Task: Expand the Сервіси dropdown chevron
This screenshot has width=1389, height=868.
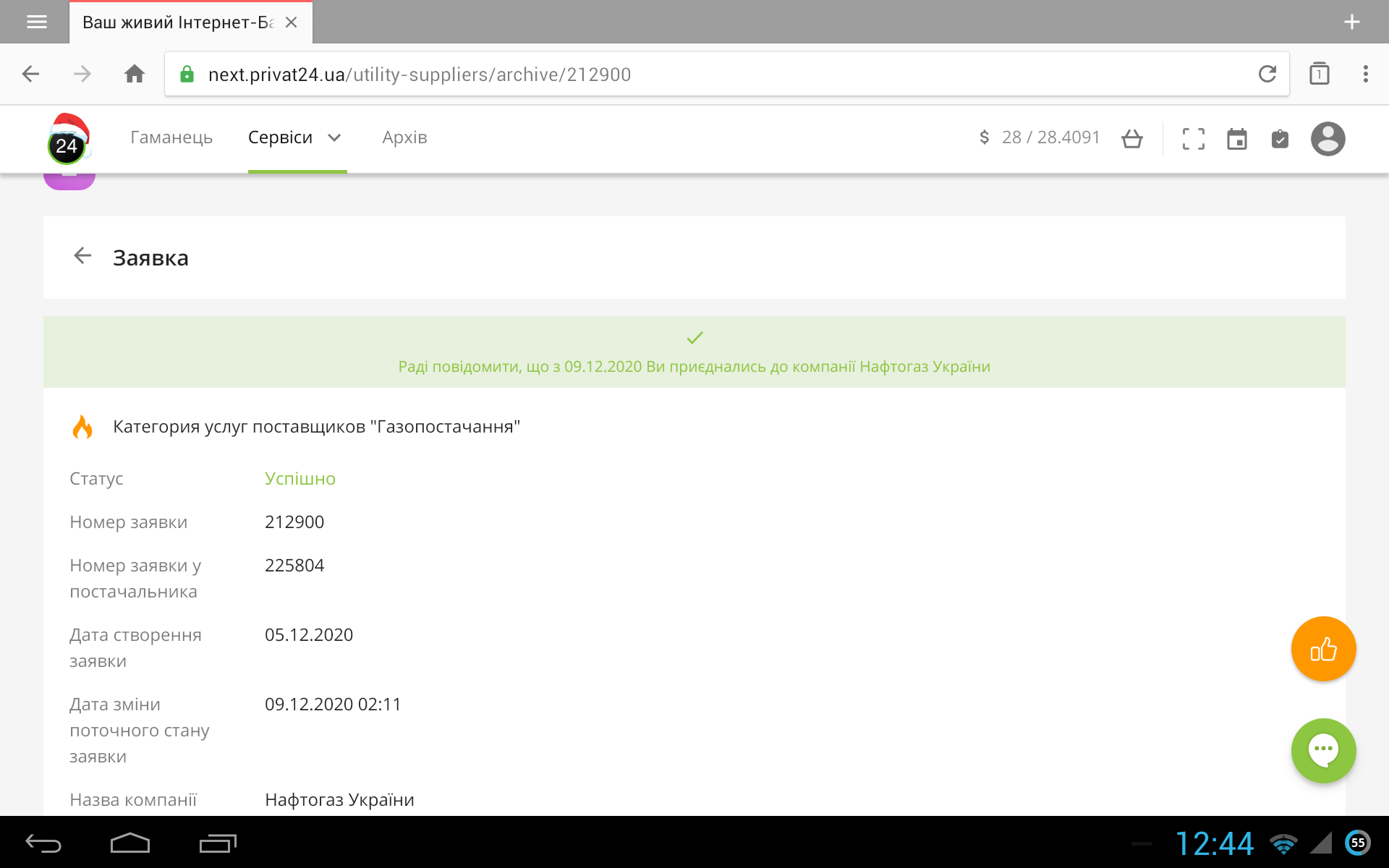Action: tap(334, 137)
